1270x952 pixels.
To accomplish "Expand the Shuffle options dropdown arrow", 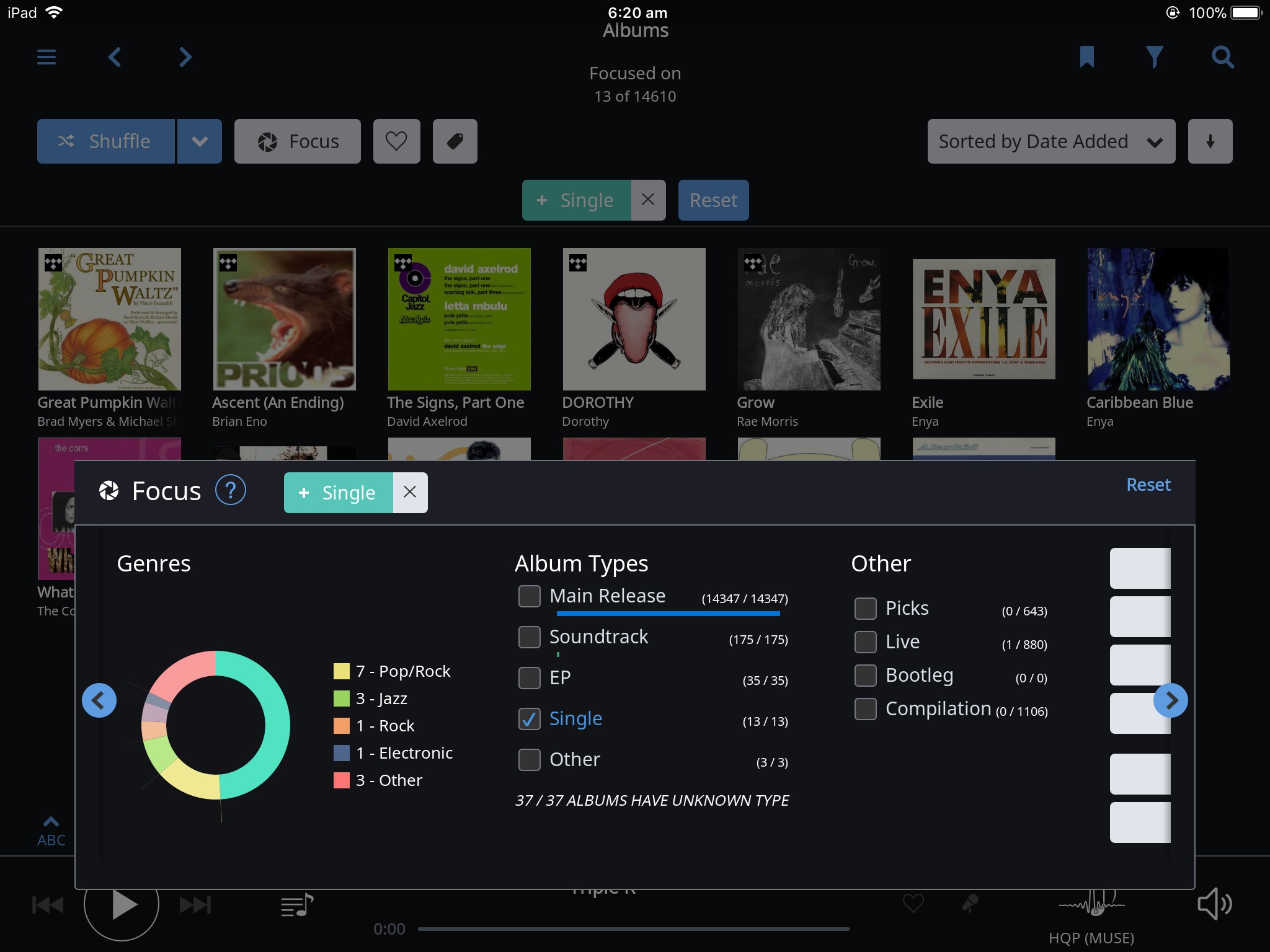I will point(200,141).
